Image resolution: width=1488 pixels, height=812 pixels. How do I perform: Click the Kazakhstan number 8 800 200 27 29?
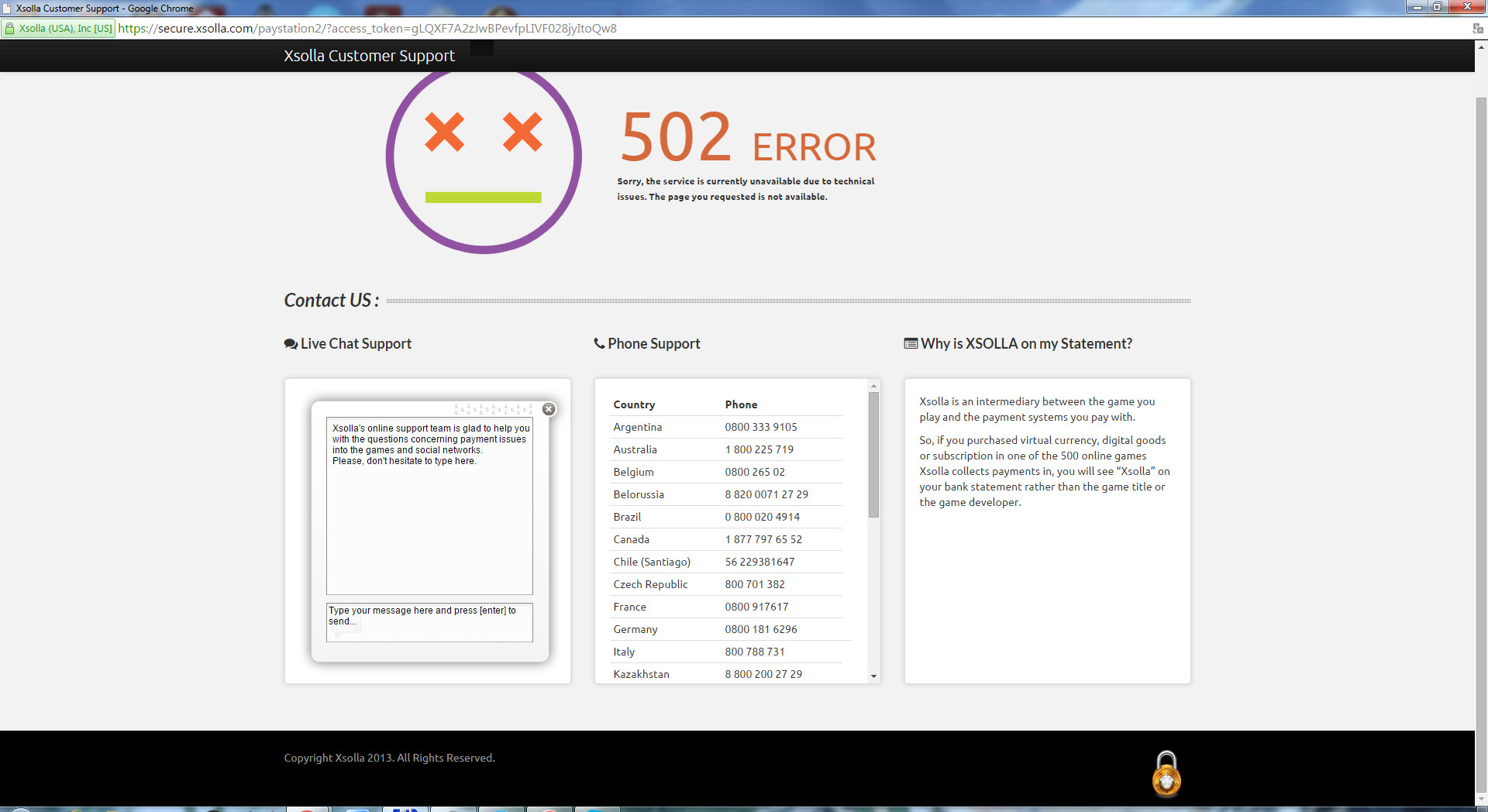pyautogui.click(x=763, y=674)
